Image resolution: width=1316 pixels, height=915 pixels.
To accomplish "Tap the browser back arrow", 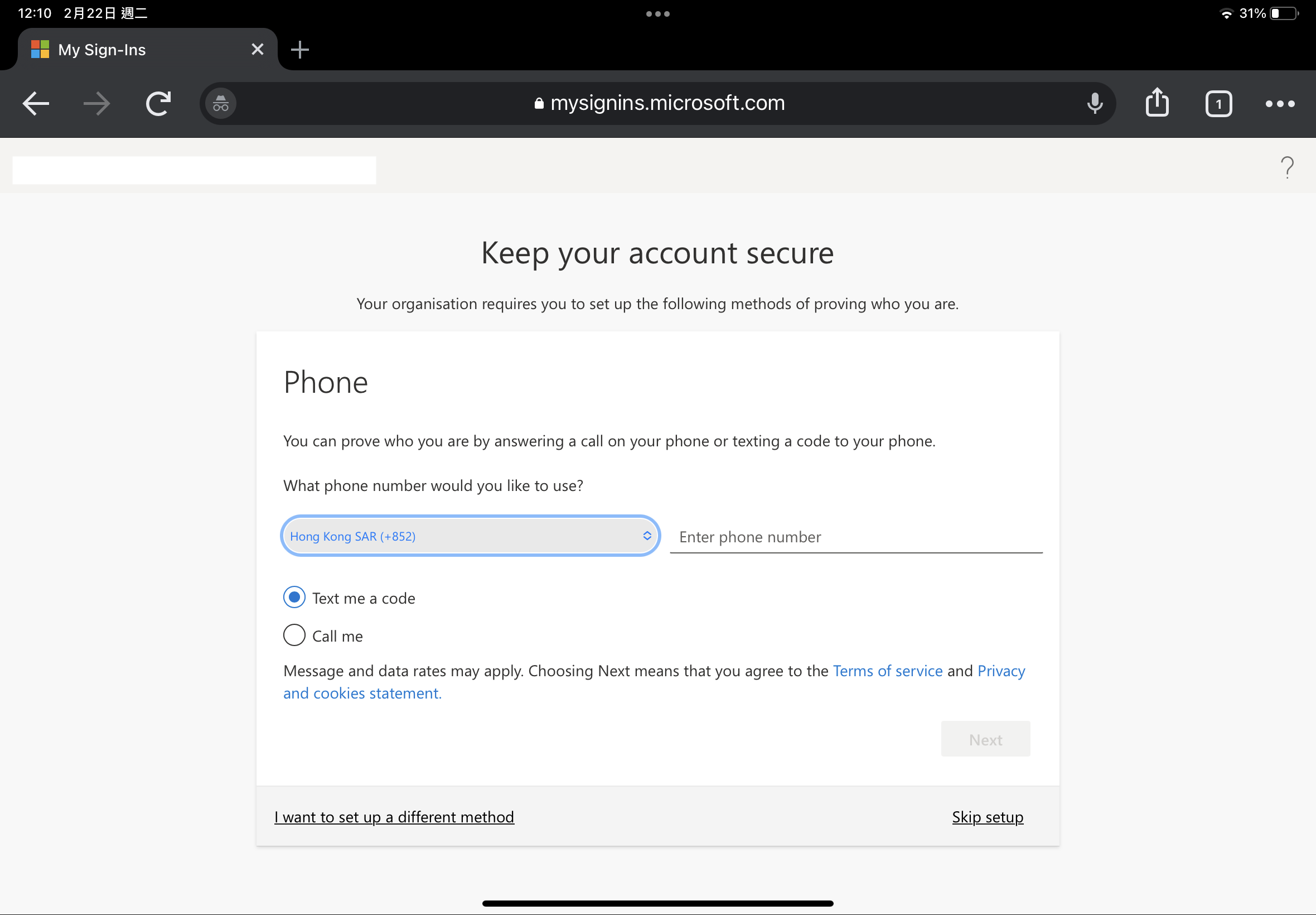I will click(36, 104).
